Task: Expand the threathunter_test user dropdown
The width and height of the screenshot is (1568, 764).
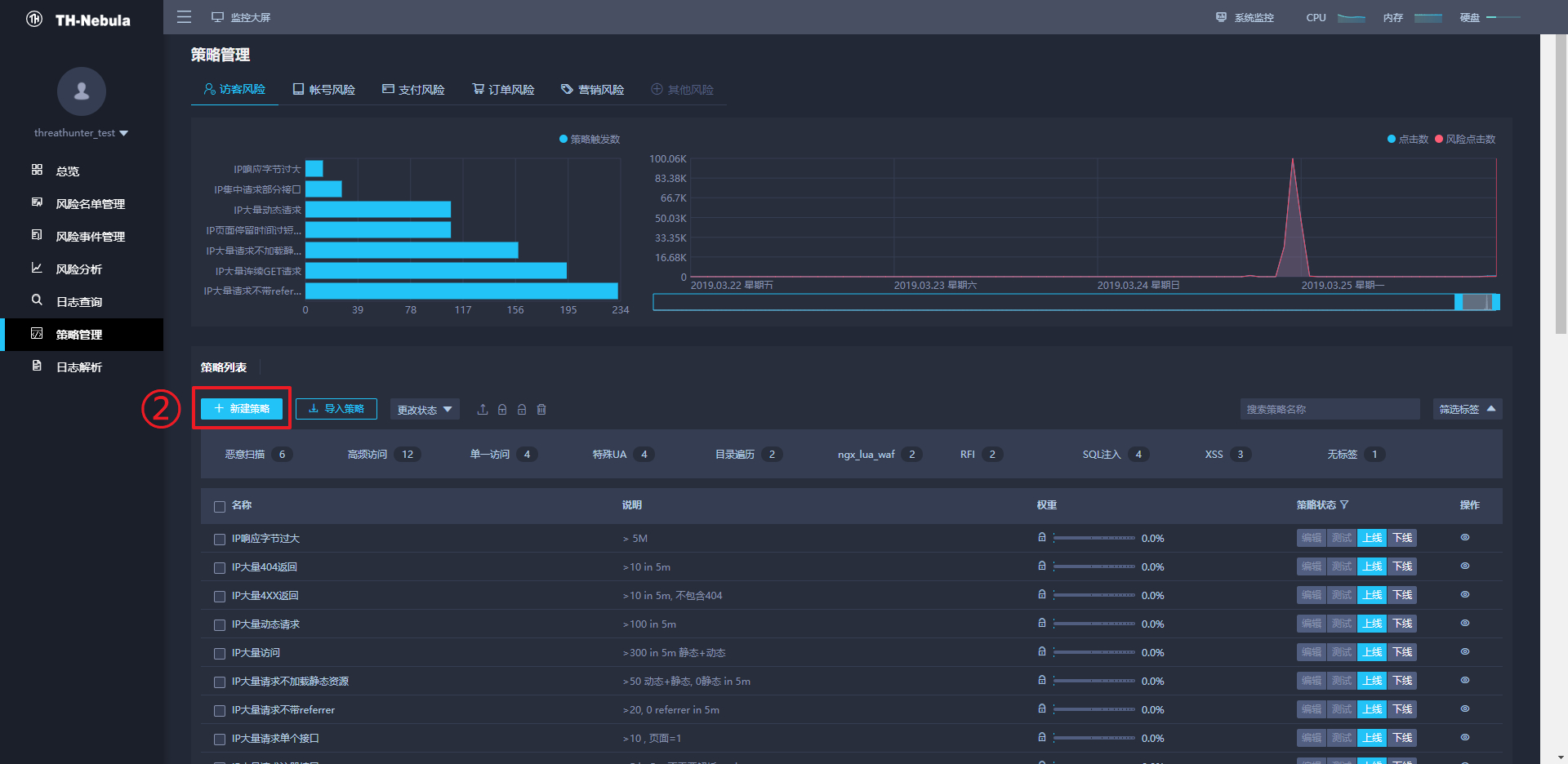Action: [x=82, y=133]
